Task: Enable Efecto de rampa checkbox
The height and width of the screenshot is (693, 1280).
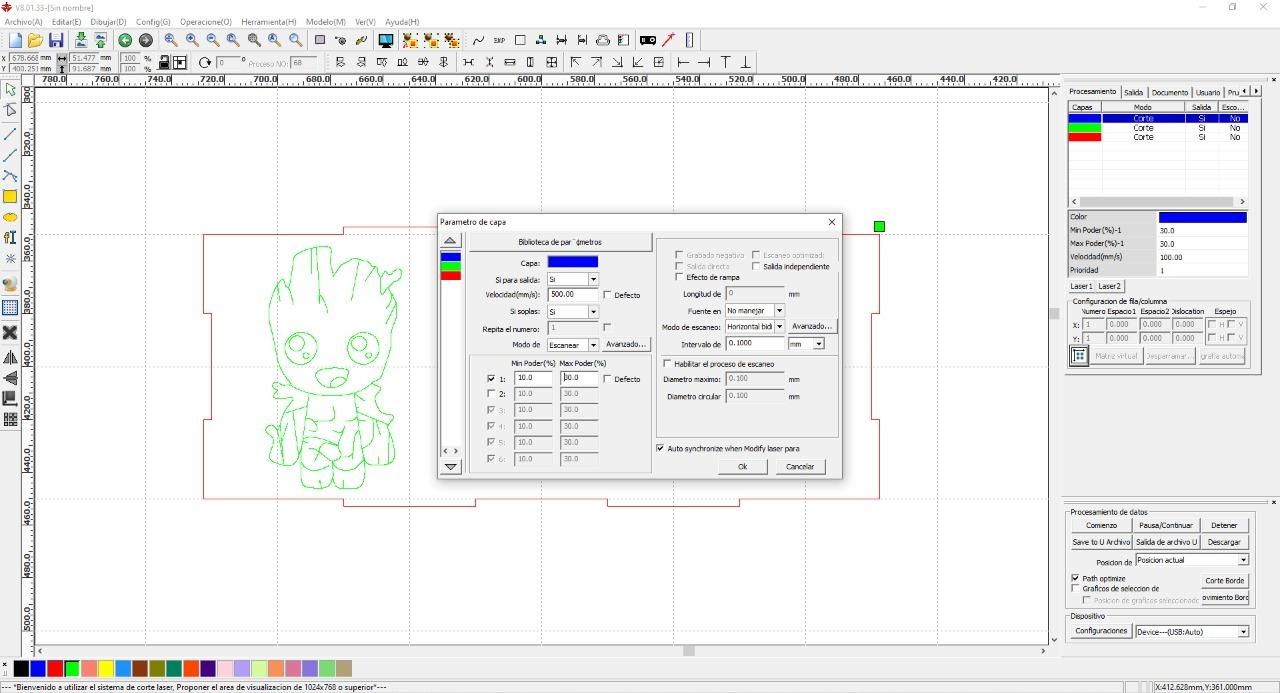Action: coord(680,277)
